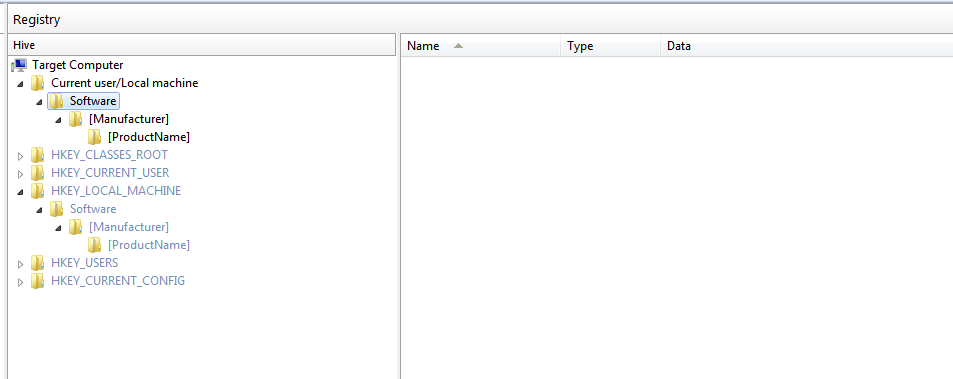Click the gray [Manufacturer] folder icon under HKEY_LOCAL_MACHINE

pyautogui.click(x=75, y=227)
